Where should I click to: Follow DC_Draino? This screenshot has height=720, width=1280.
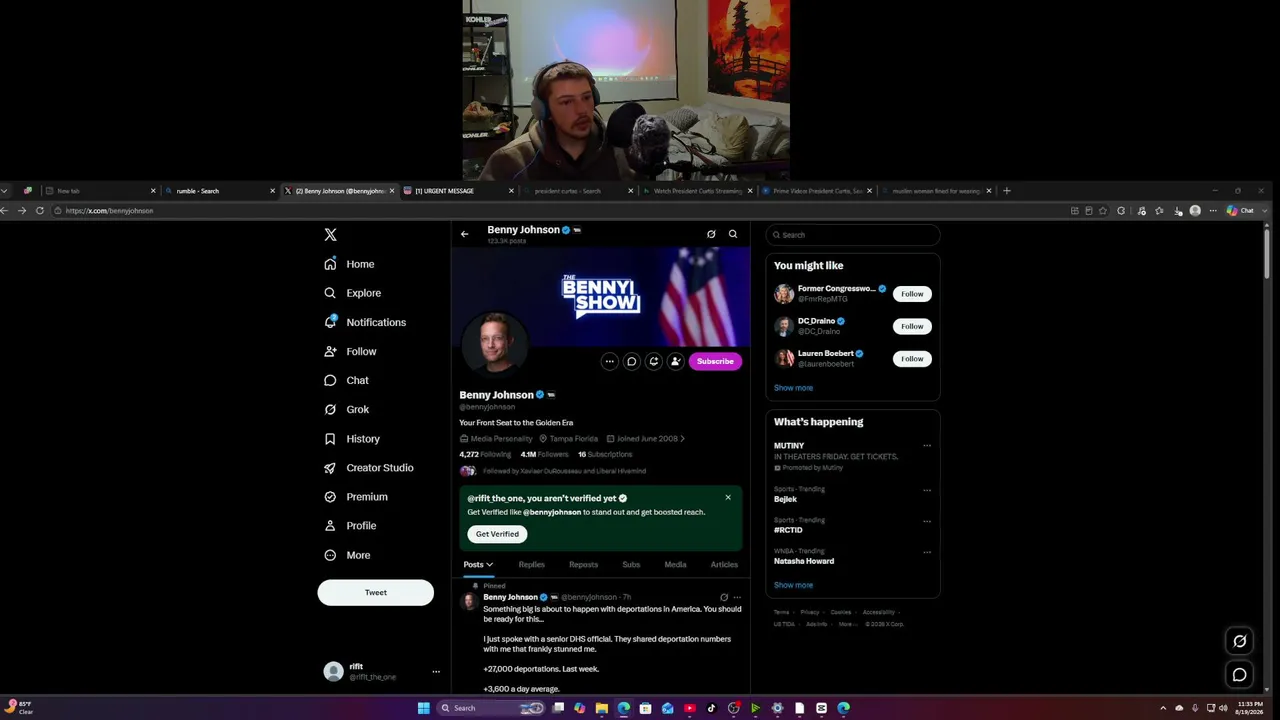[x=912, y=326]
